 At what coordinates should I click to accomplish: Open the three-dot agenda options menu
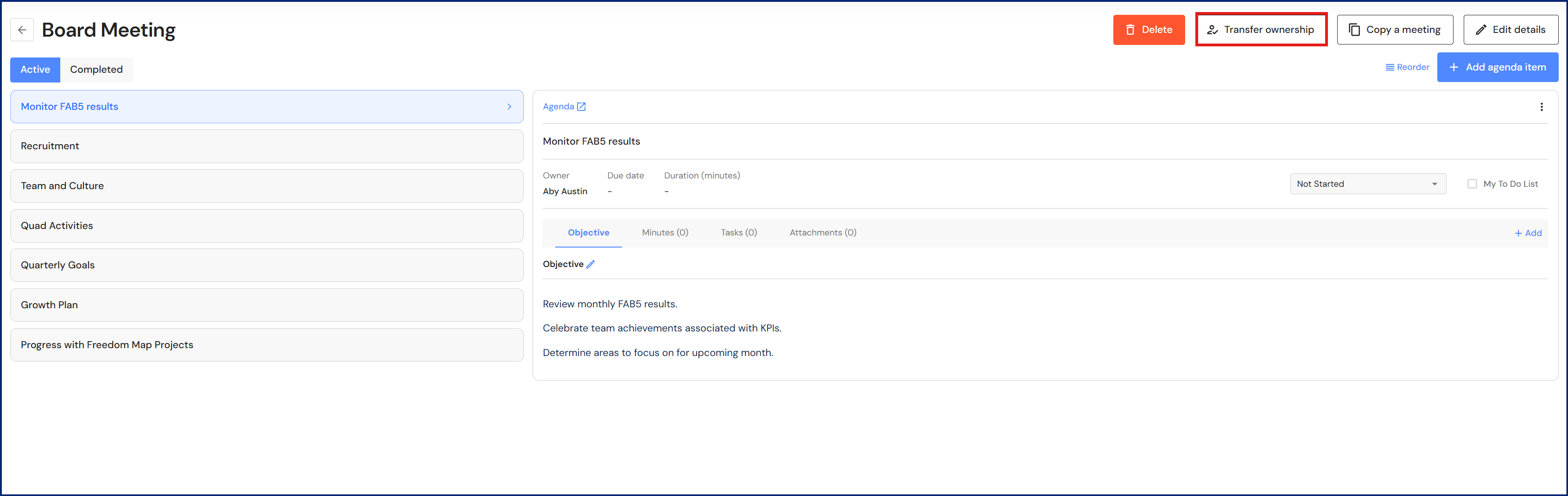click(1541, 107)
